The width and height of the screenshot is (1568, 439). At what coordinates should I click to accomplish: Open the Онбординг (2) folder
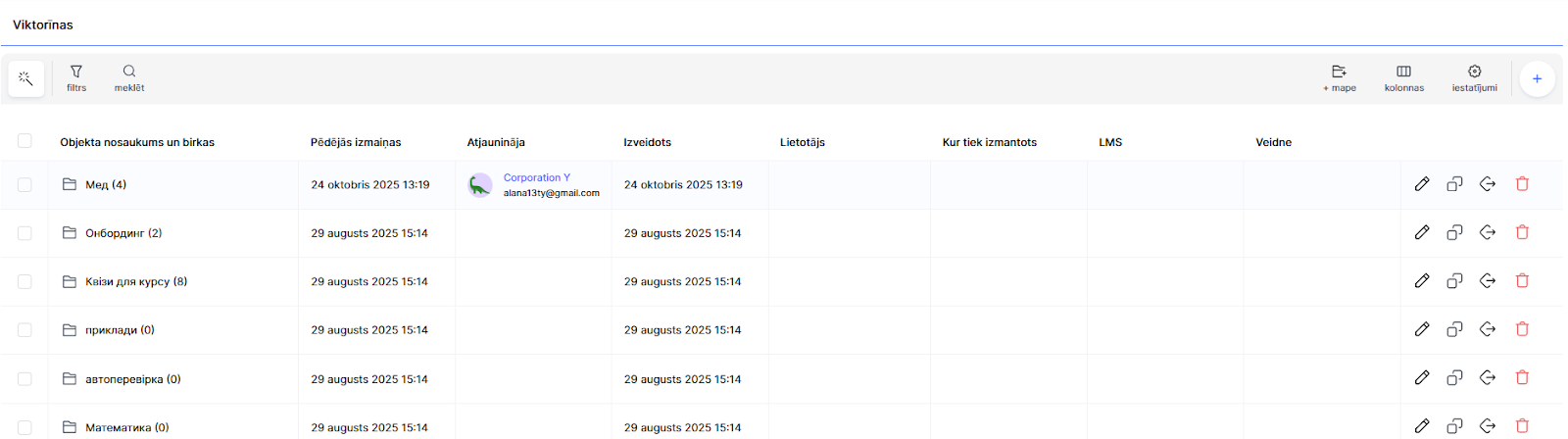(122, 233)
